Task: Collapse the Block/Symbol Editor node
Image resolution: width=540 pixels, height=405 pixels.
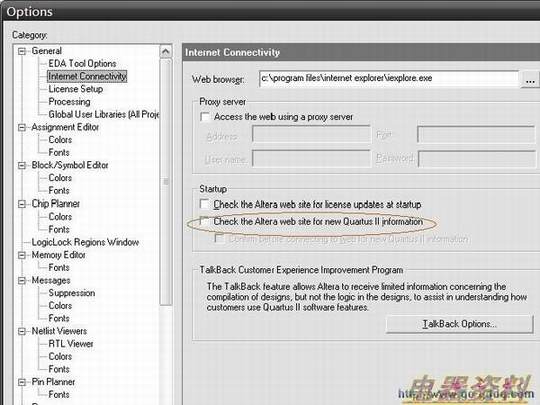Action: point(22,166)
